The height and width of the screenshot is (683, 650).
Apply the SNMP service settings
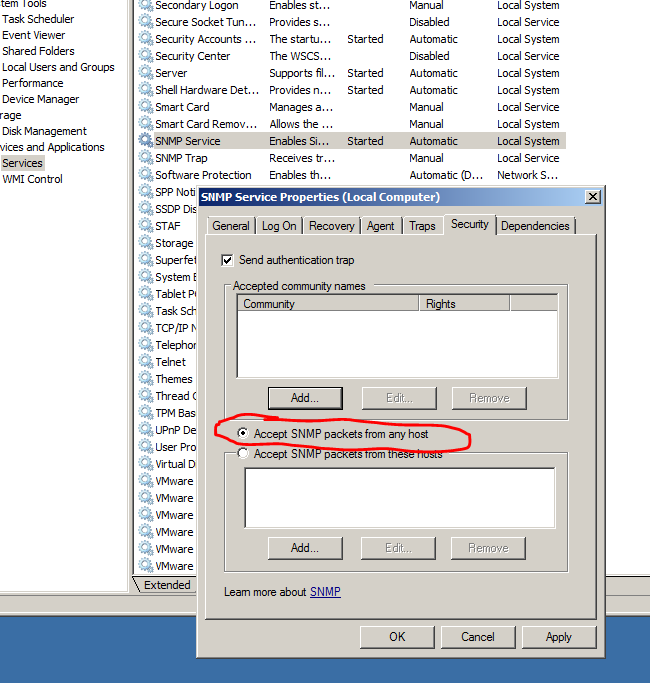[x=559, y=637]
